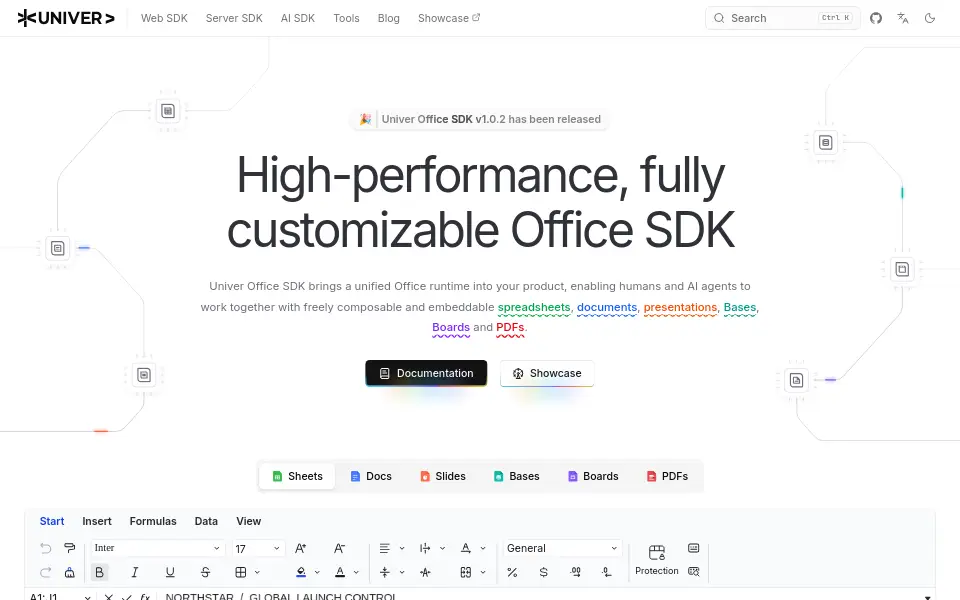Increase font size icon

click(301, 549)
